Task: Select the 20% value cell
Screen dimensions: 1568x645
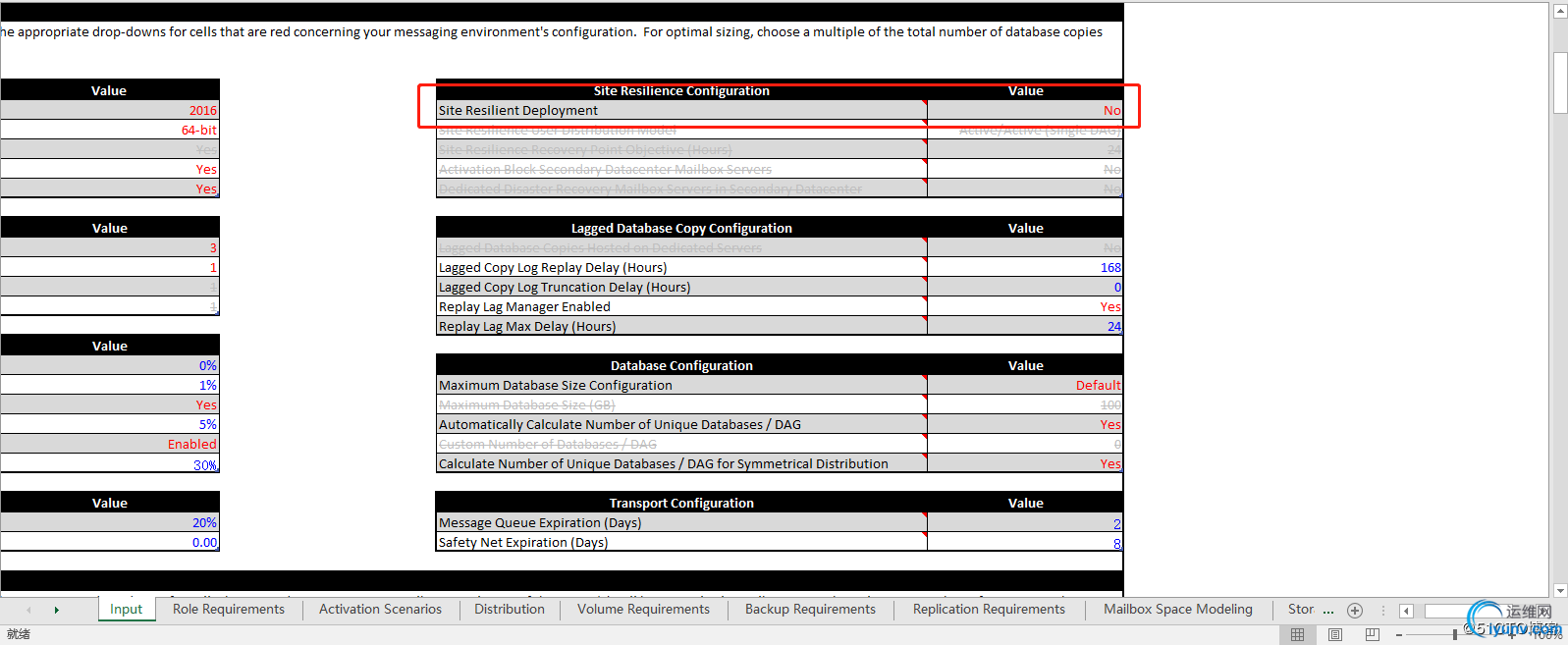Action: (110, 522)
